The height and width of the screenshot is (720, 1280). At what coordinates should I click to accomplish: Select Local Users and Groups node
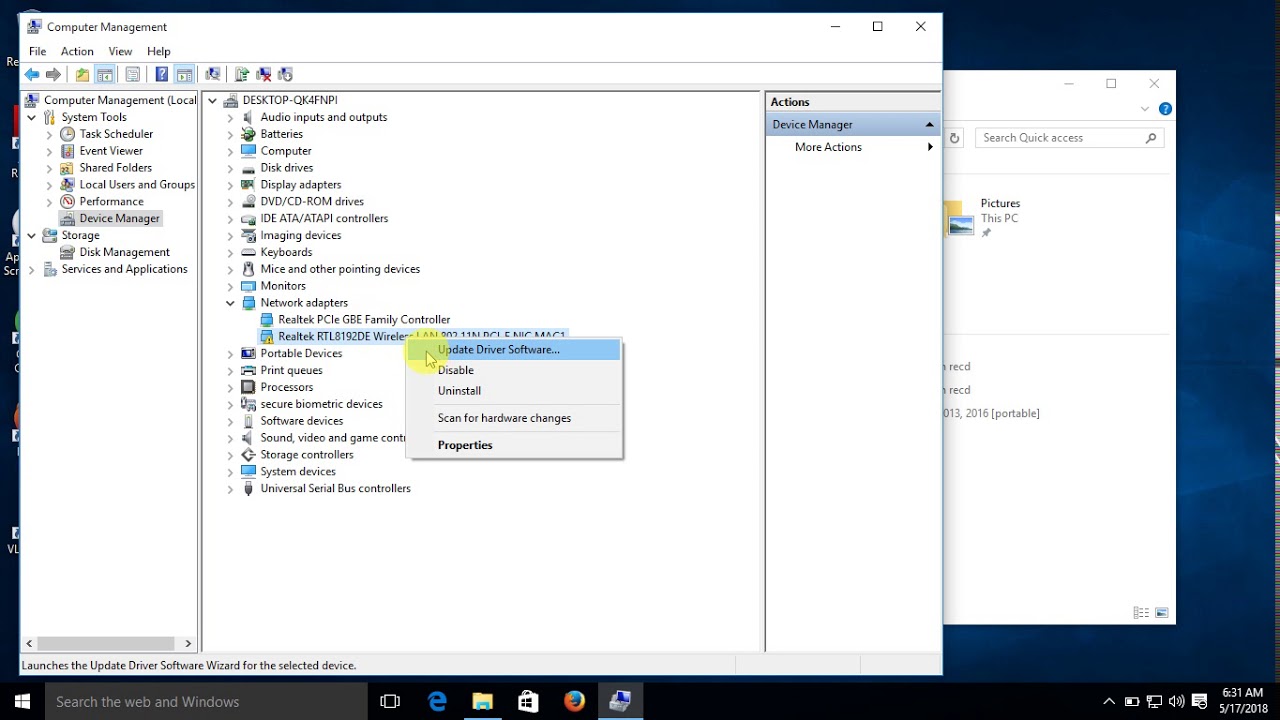(x=137, y=185)
